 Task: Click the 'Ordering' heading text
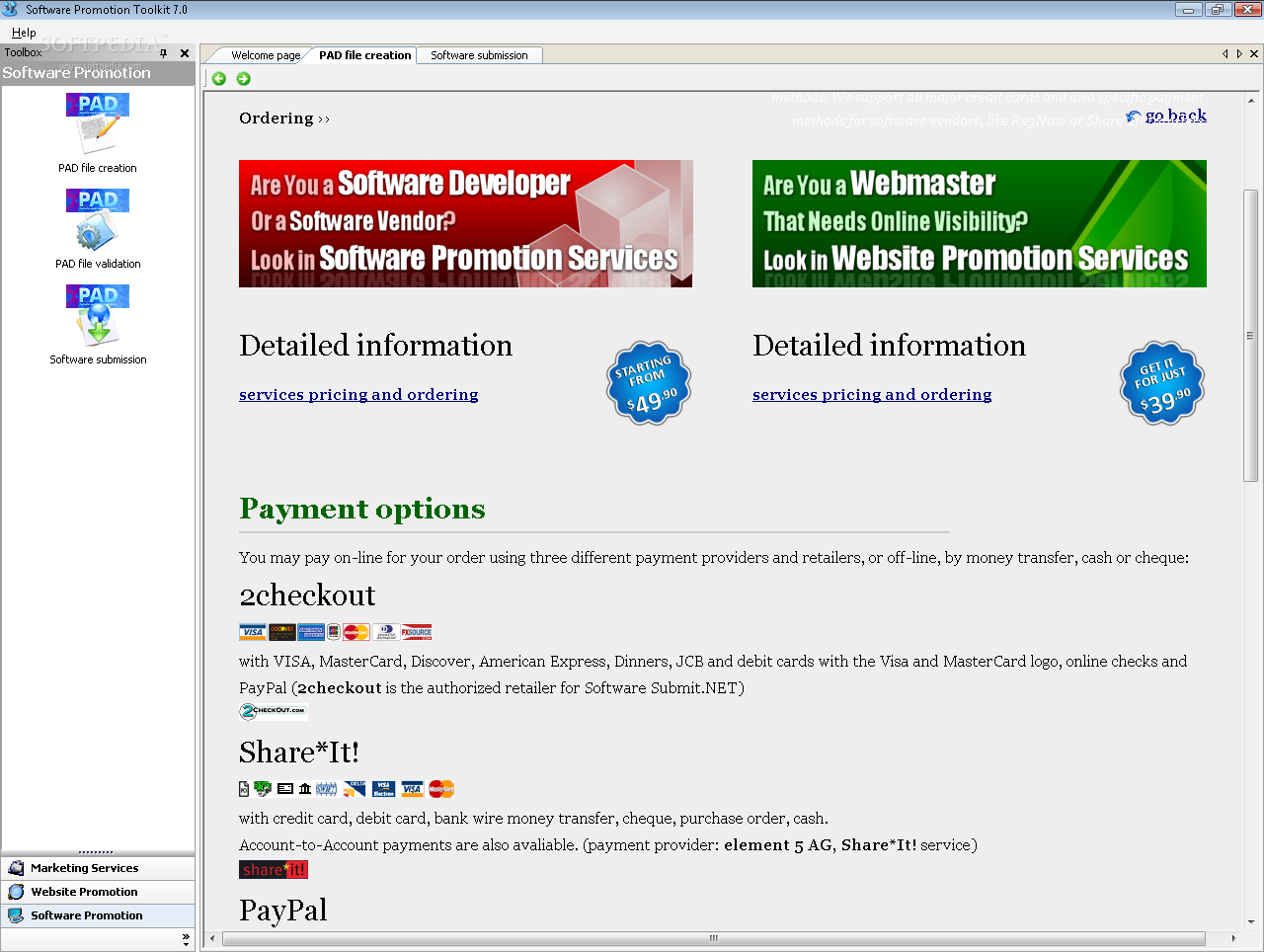[x=276, y=119]
